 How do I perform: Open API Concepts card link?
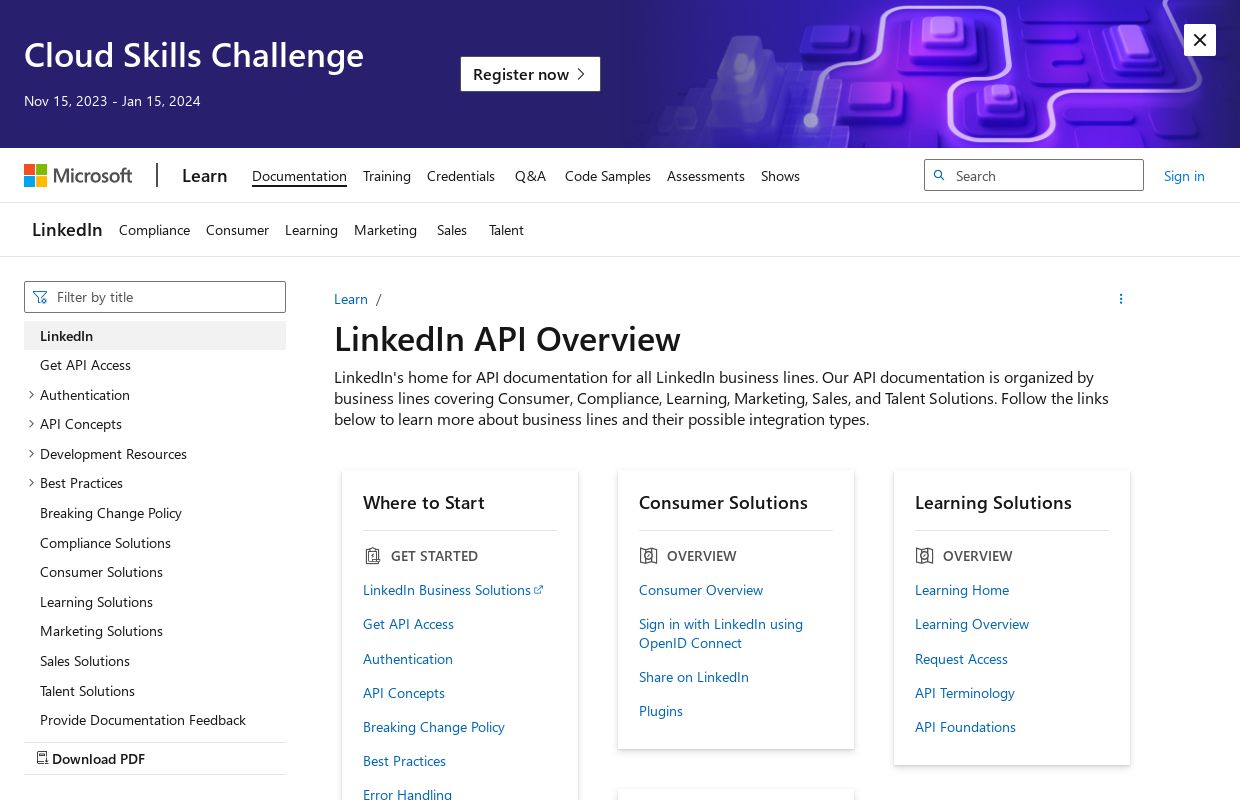tap(404, 693)
